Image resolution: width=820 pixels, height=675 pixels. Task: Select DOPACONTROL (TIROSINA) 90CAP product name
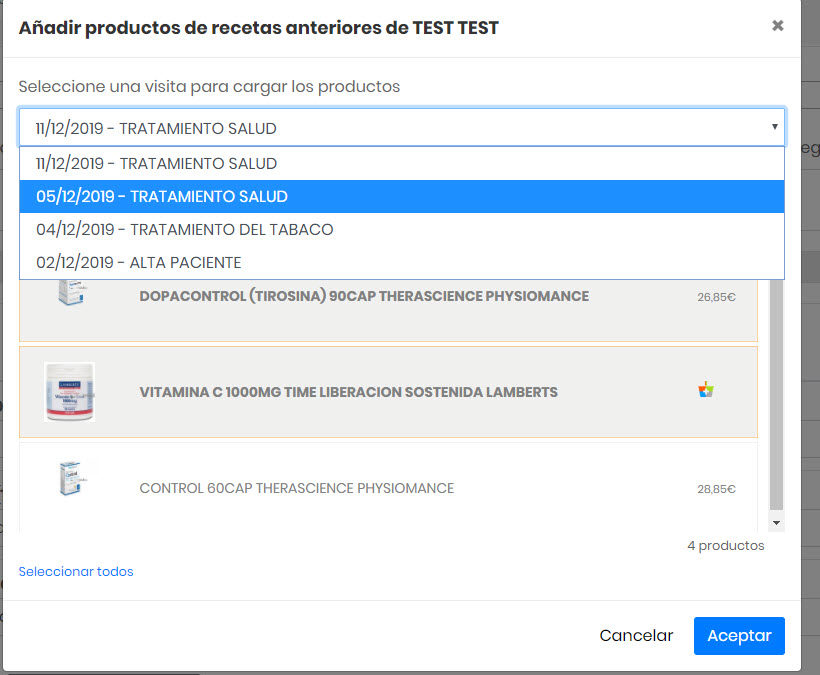click(x=364, y=296)
